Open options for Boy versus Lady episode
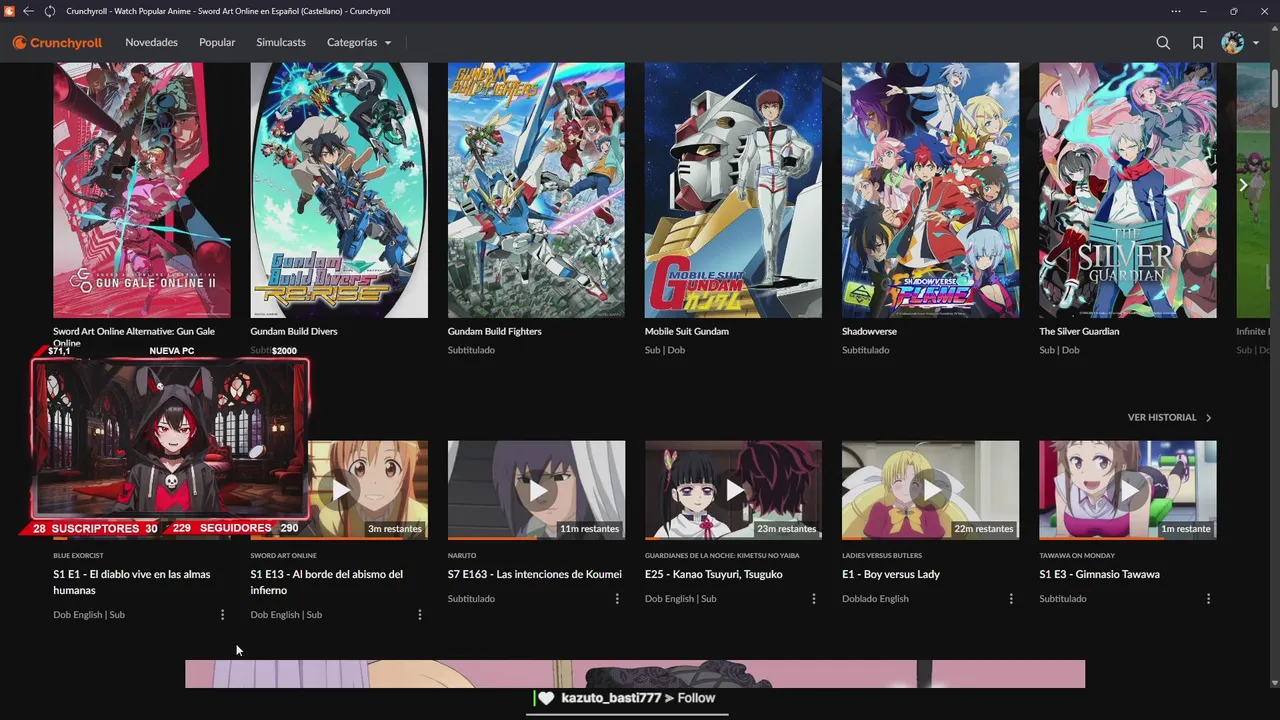 tap(1010, 599)
